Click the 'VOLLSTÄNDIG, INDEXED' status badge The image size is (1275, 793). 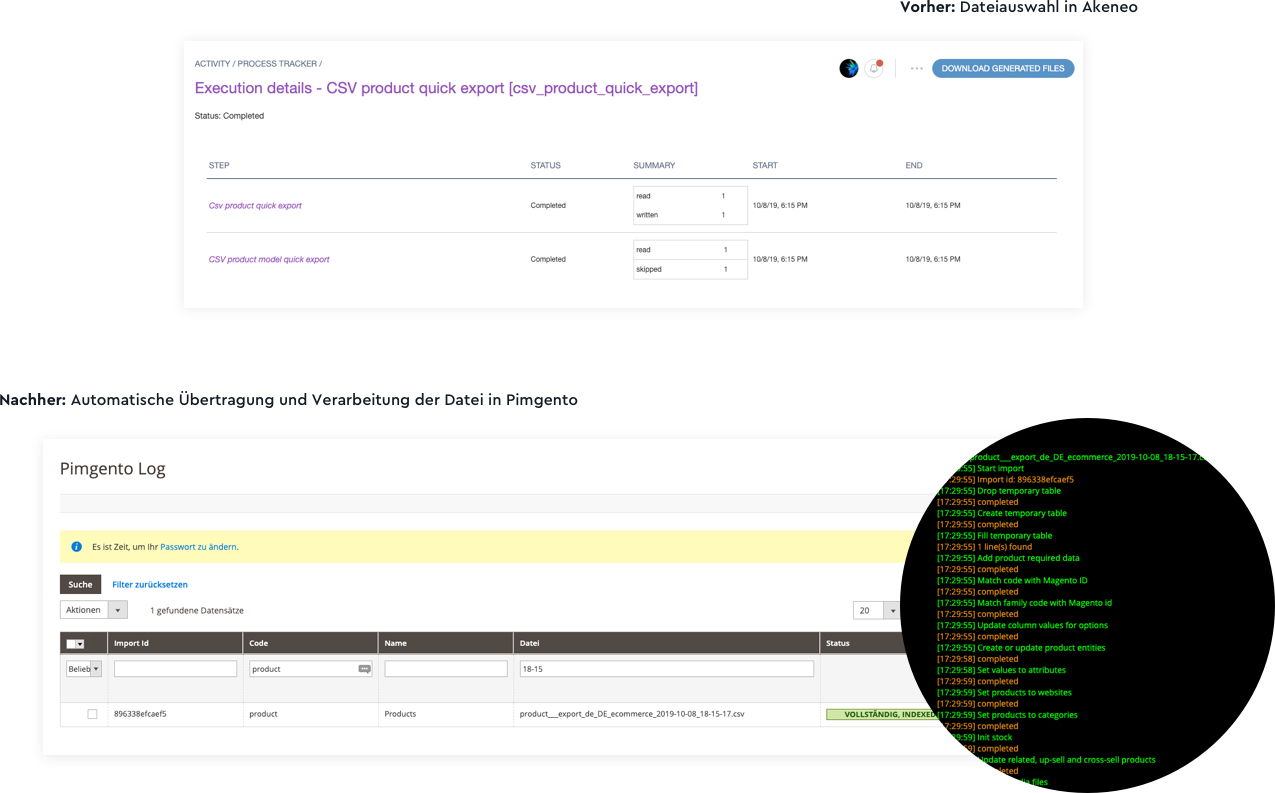click(882, 714)
